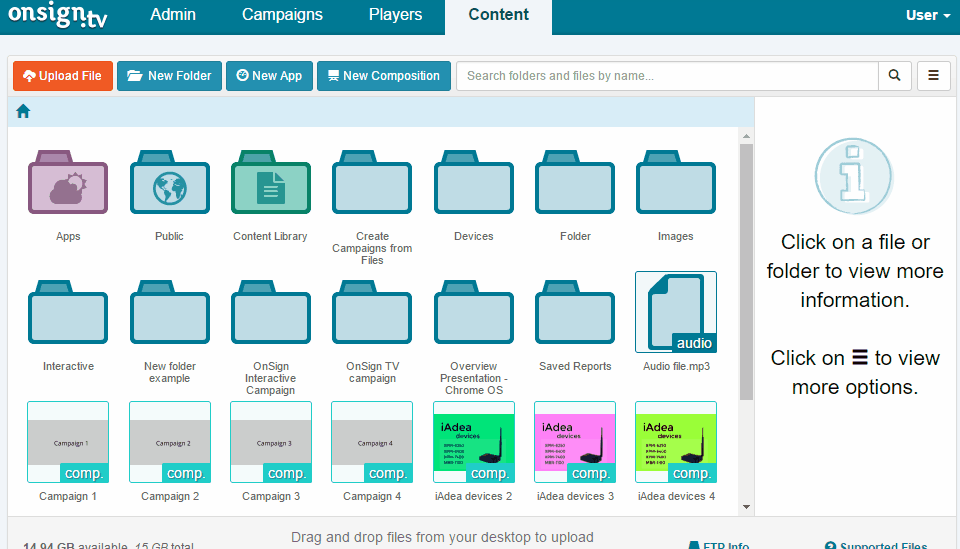Select the iAdea devices 3 composition
Image resolution: width=960 pixels, height=549 pixels.
point(574,442)
